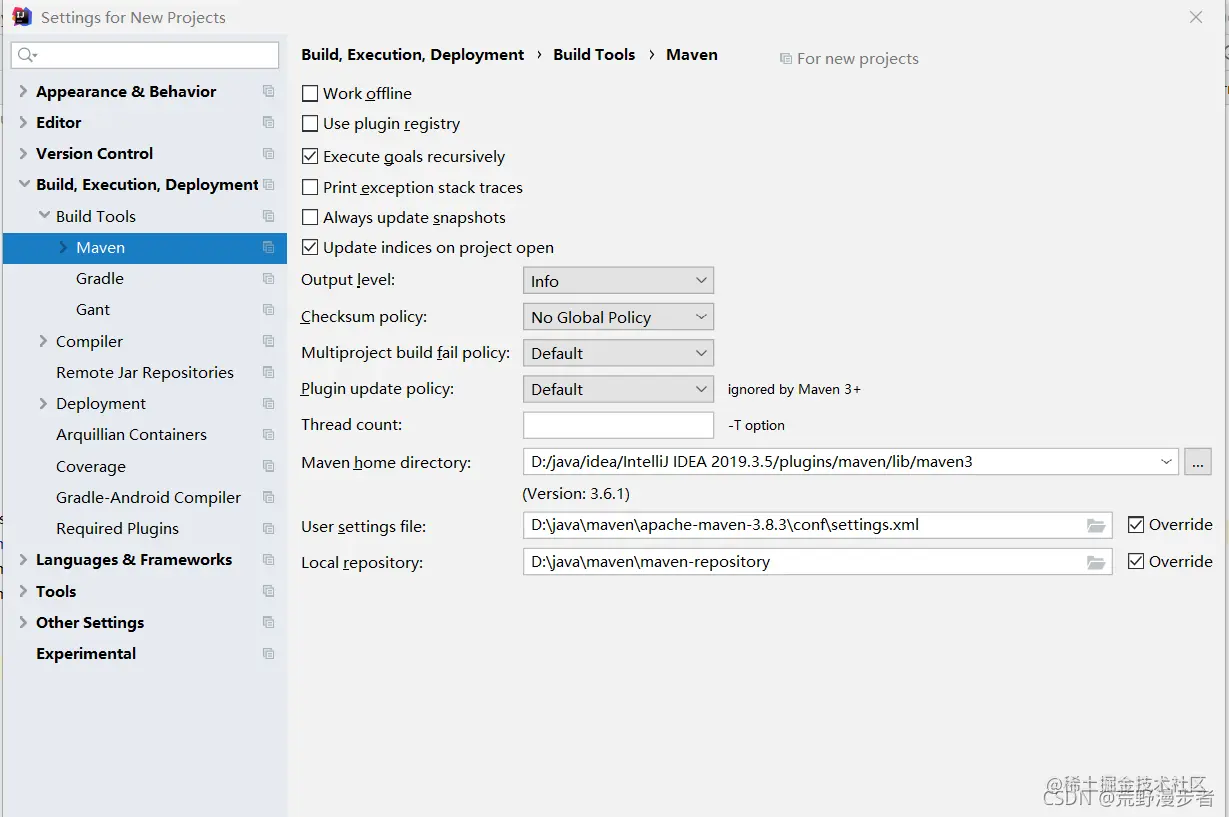The height and width of the screenshot is (817, 1229).
Task: Check Use plugin registry
Action: coord(310,124)
